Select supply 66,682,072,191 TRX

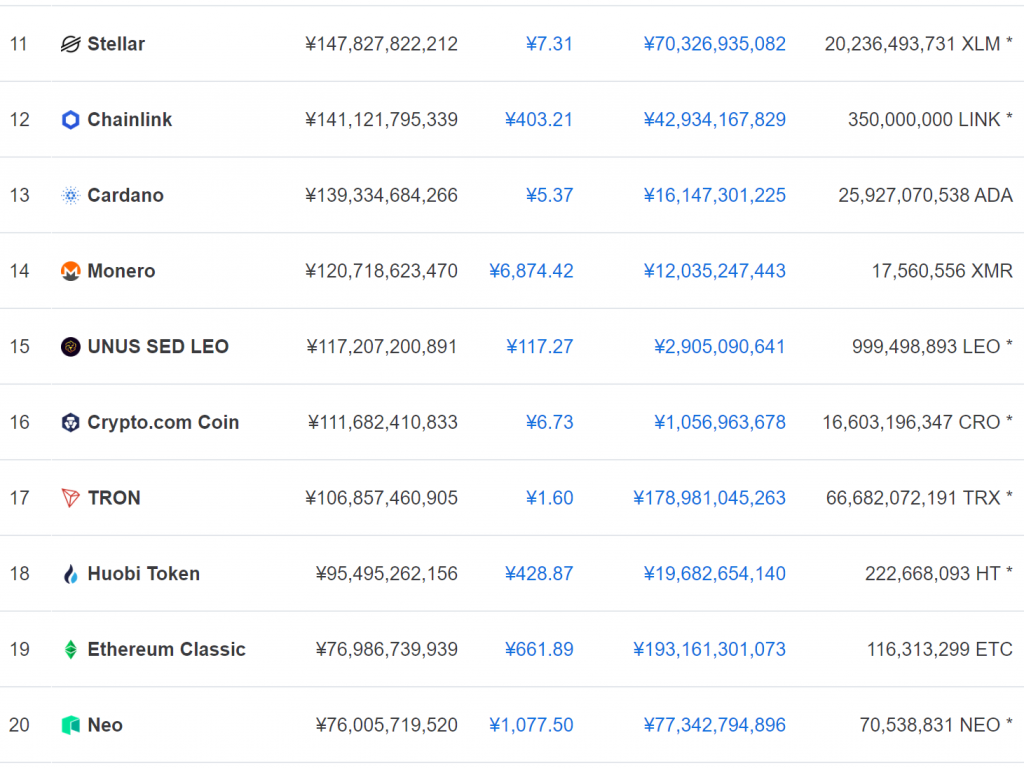point(913,498)
